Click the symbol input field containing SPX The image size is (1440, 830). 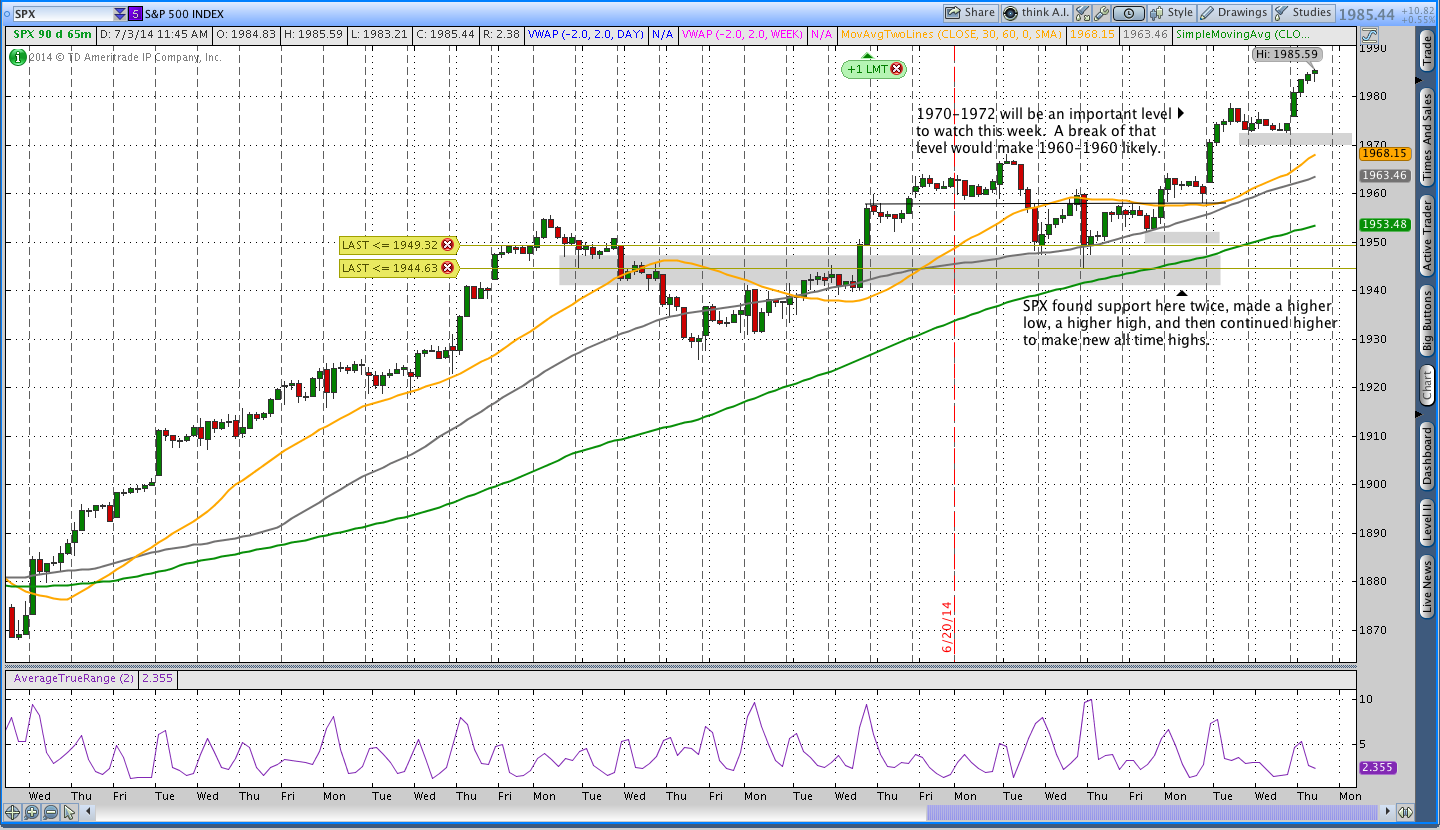click(x=61, y=13)
